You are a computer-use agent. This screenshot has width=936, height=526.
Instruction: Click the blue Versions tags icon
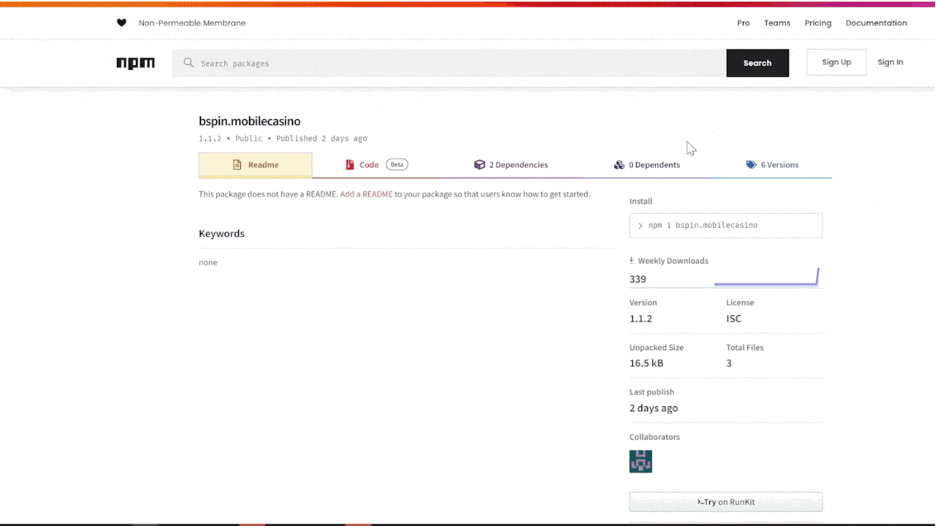pyautogui.click(x=751, y=165)
